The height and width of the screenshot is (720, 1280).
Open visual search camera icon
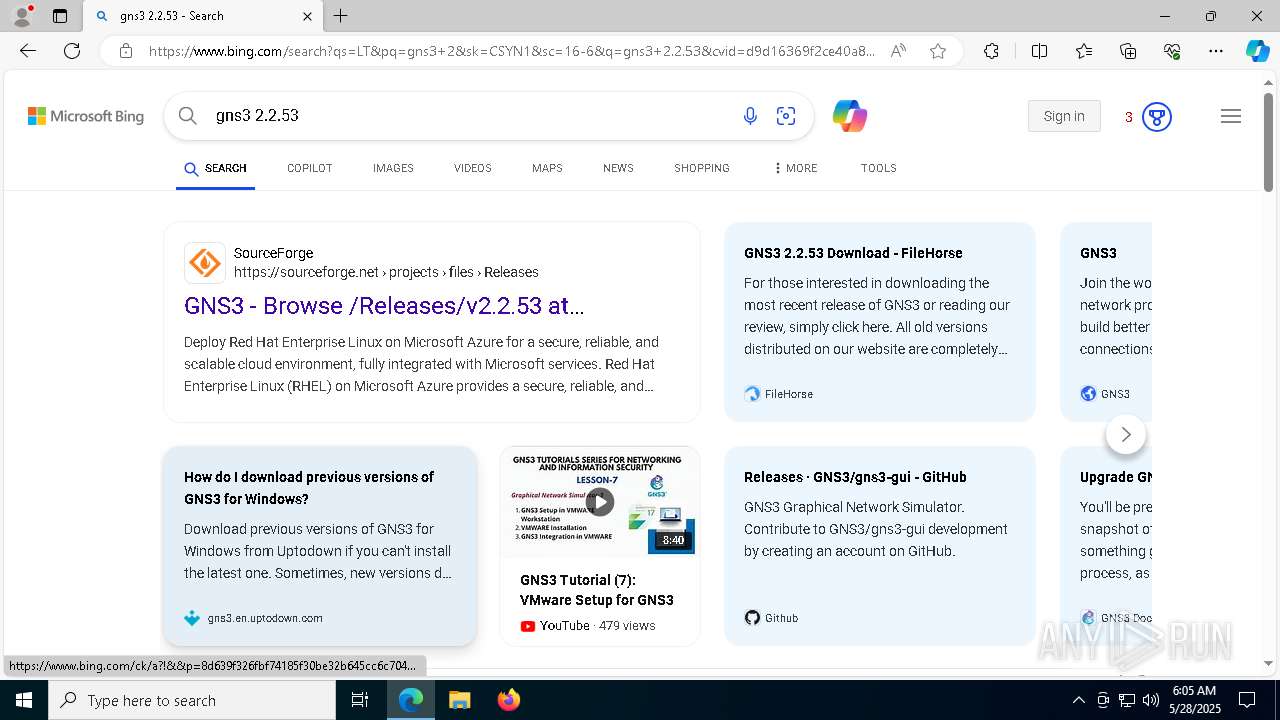pyautogui.click(x=786, y=116)
